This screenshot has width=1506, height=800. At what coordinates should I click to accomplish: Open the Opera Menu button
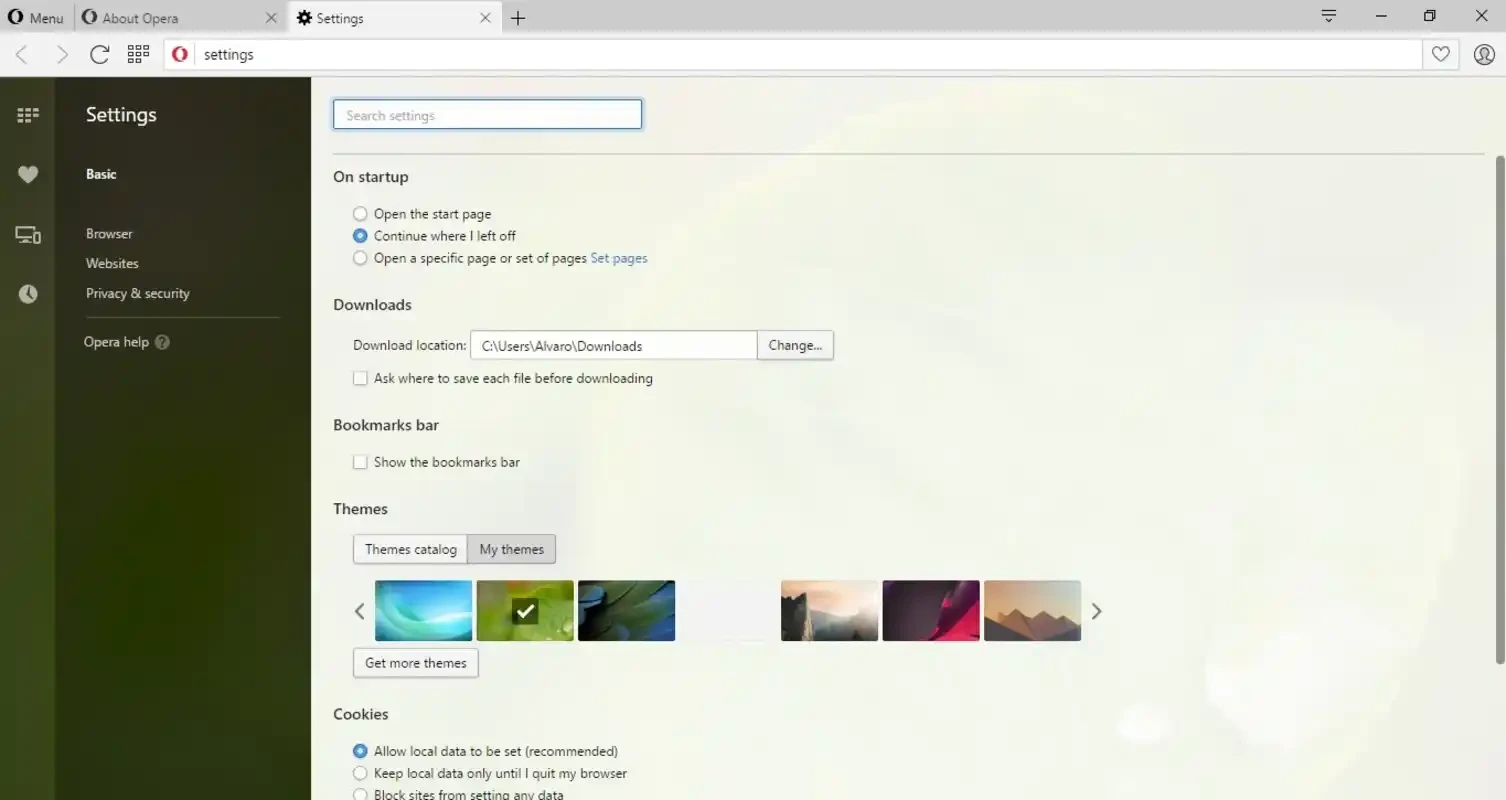tap(36, 18)
